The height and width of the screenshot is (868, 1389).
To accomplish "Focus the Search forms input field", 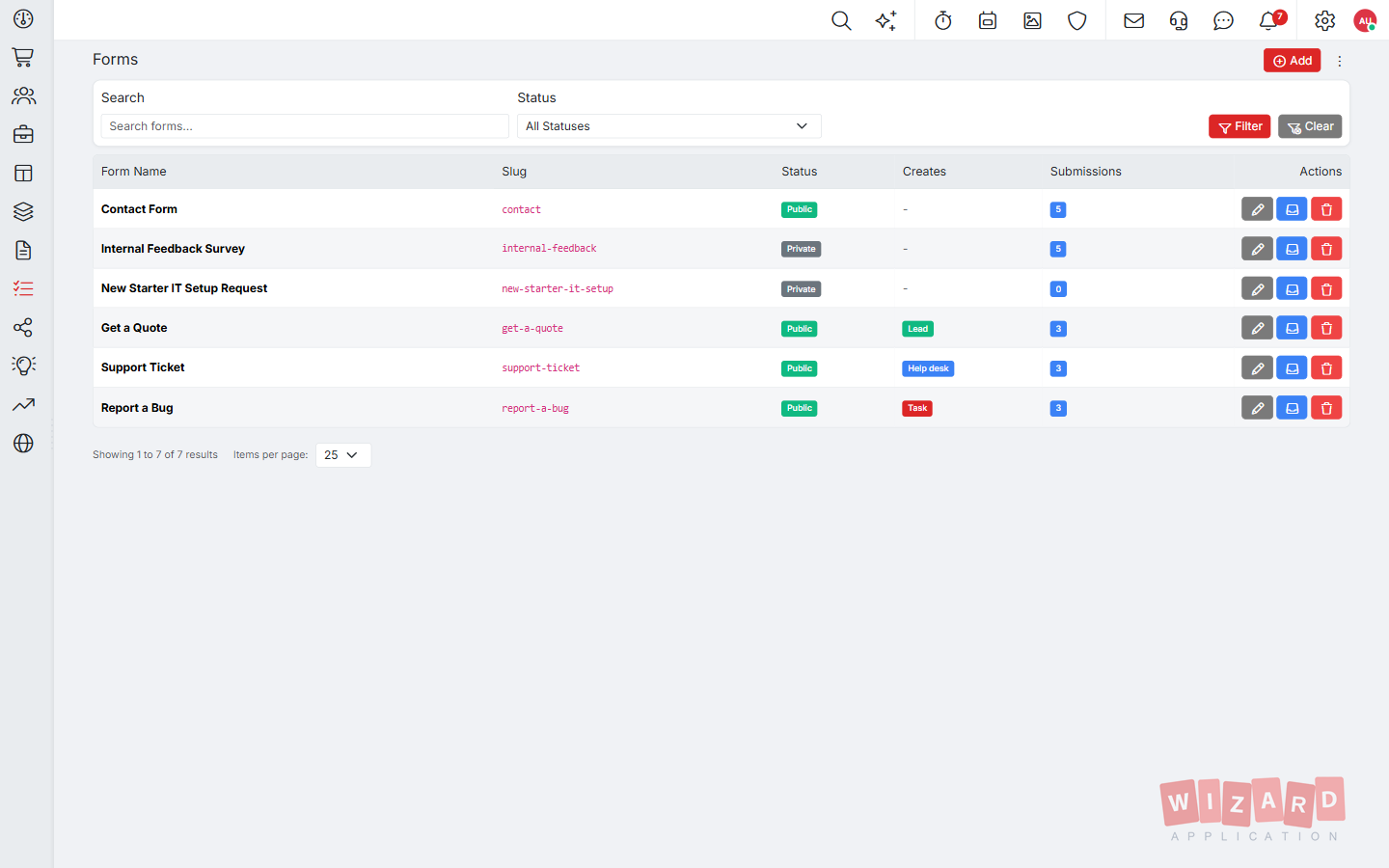I will [305, 126].
